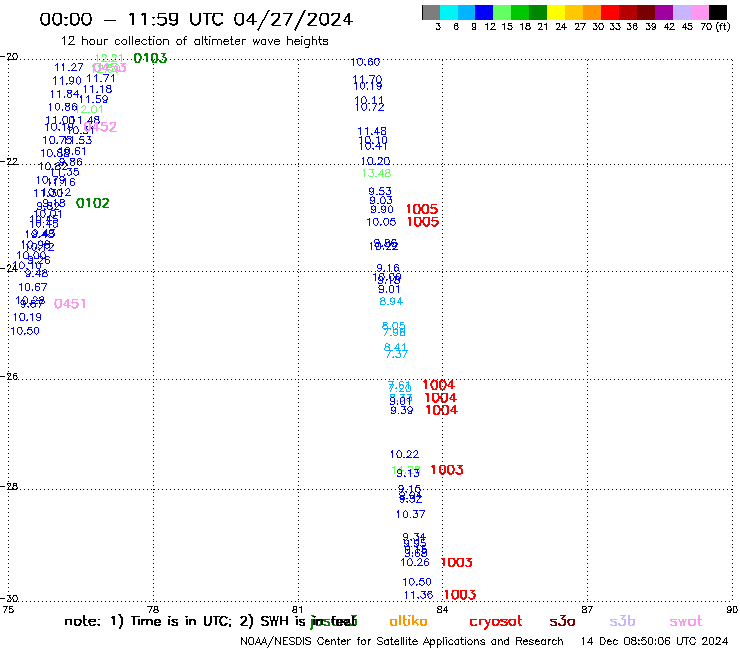Image resolution: width=740 pixels, height=650 pixels.
Task: Click the 'swot' satellite legend label
Action: [x=686, y=622]
